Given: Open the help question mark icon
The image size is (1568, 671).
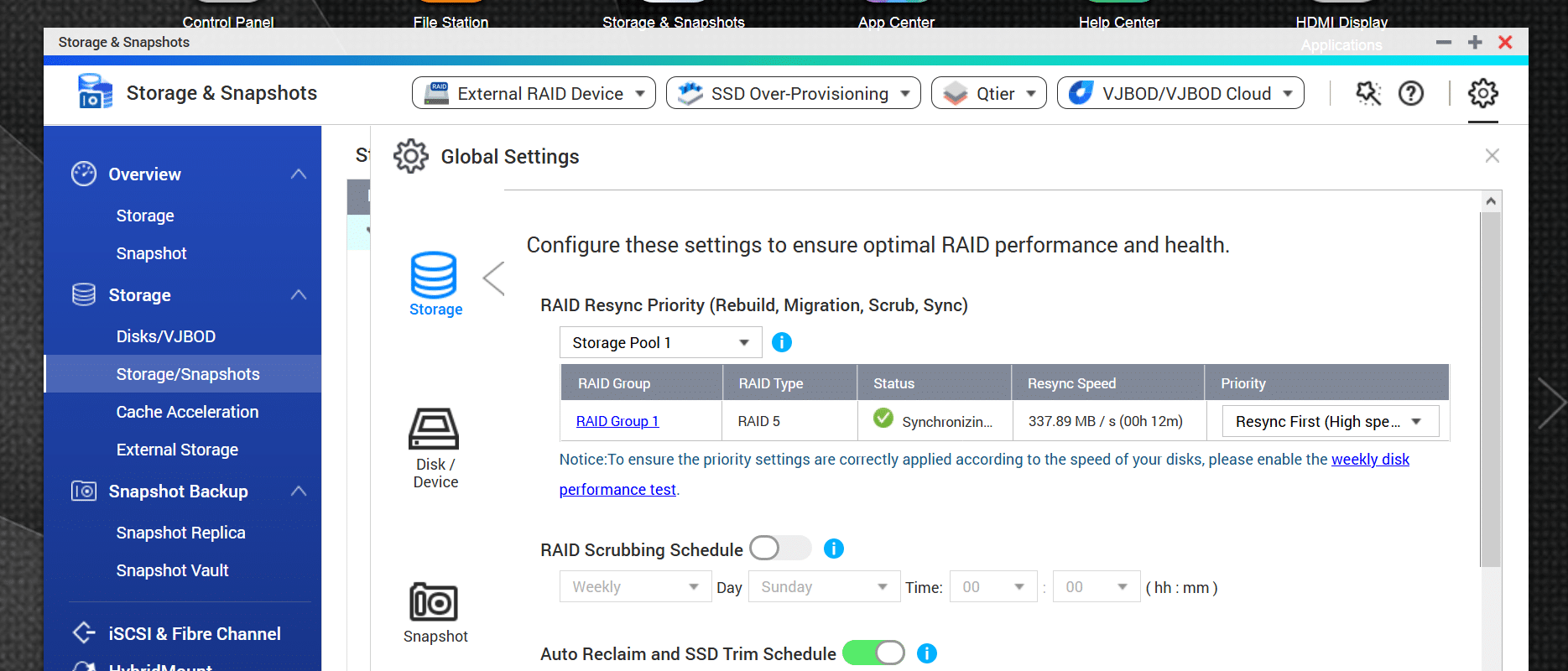Looking at the screenshot, I should click(x=1411, y=93).
